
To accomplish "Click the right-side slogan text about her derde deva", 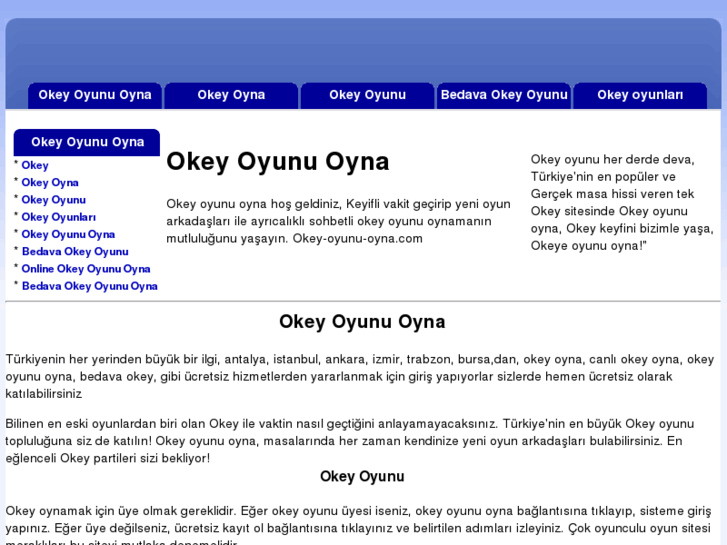I will pos(620,202).
